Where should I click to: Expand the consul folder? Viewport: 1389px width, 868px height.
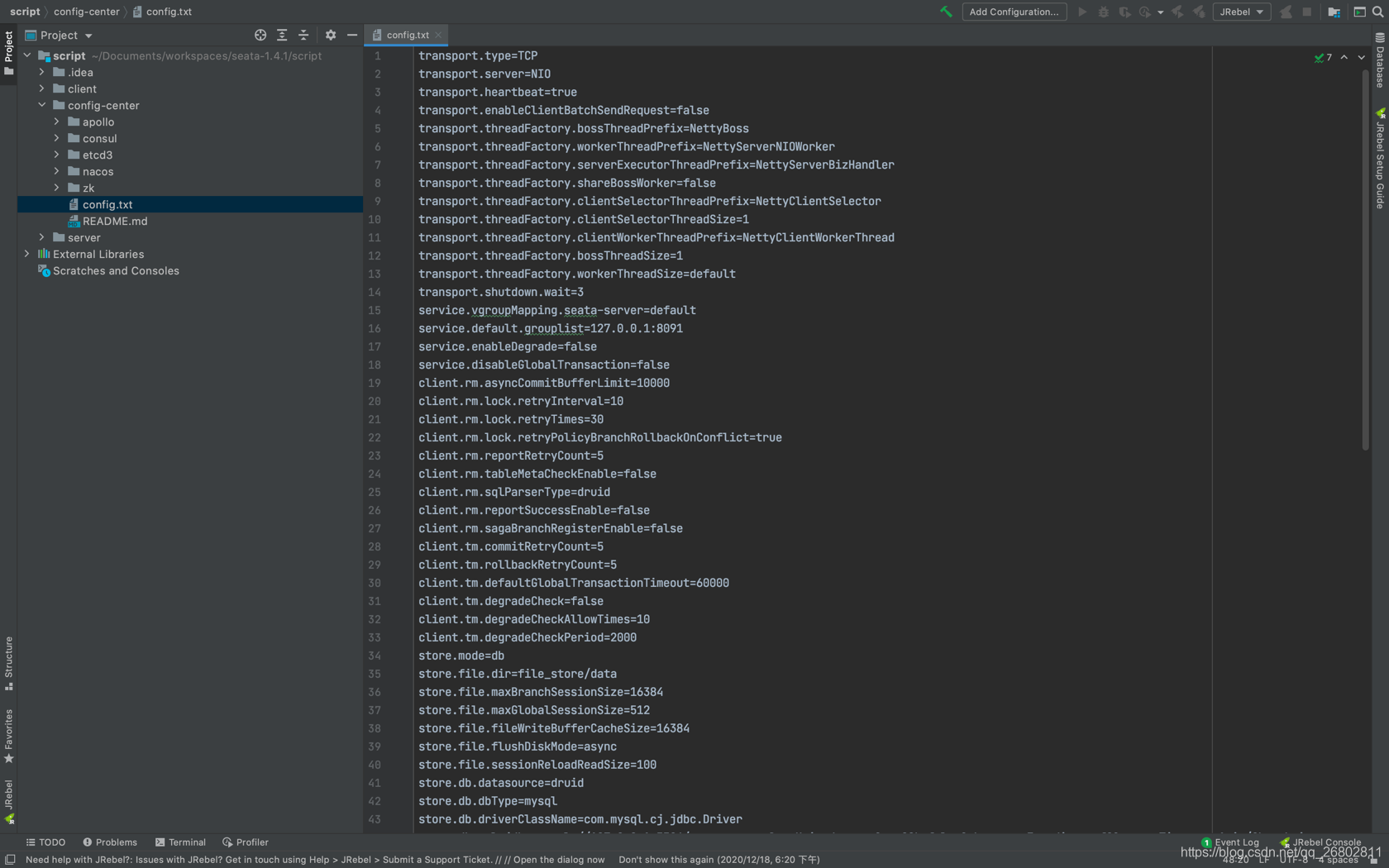(57, 138)
